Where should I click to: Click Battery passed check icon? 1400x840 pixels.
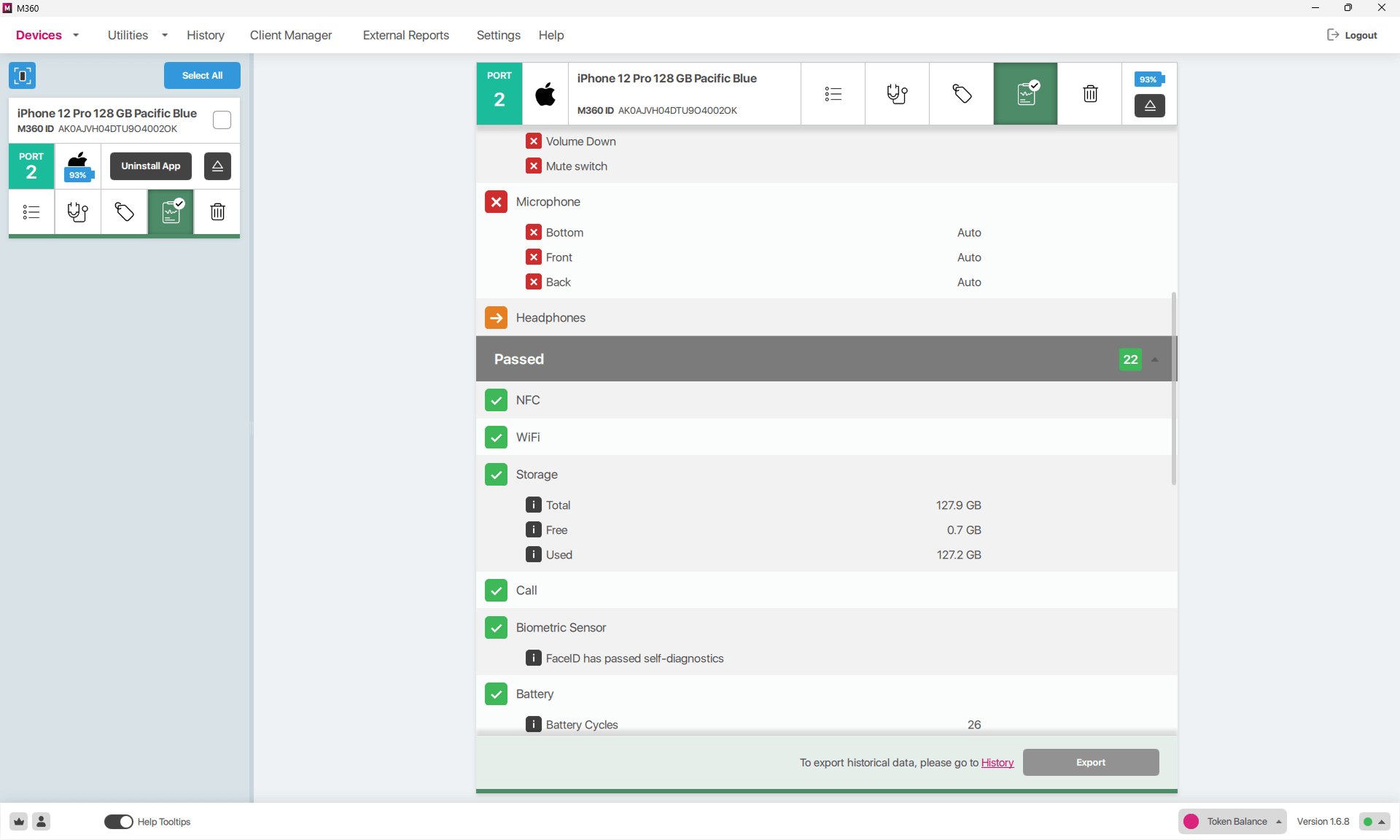click(496, 694)
